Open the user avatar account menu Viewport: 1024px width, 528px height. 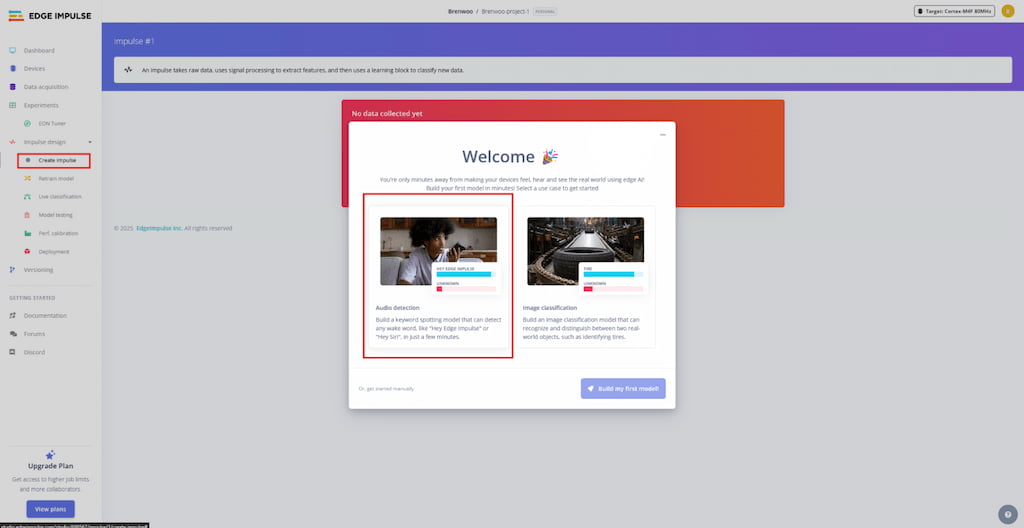1007,11
